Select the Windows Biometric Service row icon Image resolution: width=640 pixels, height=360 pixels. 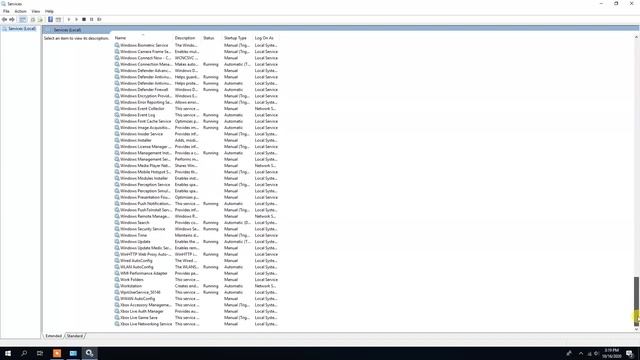pos(117,45)
